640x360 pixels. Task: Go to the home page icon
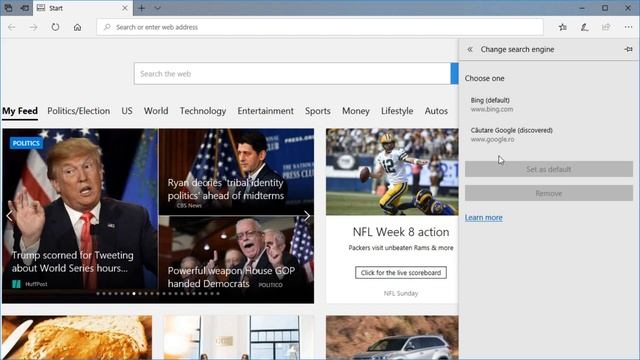click(77, 27)
